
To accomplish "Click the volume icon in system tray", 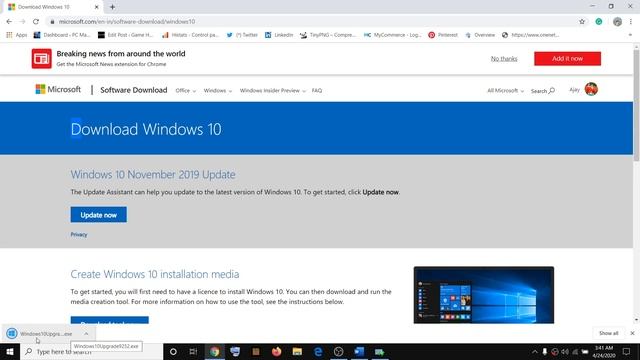I will [565, 352].
